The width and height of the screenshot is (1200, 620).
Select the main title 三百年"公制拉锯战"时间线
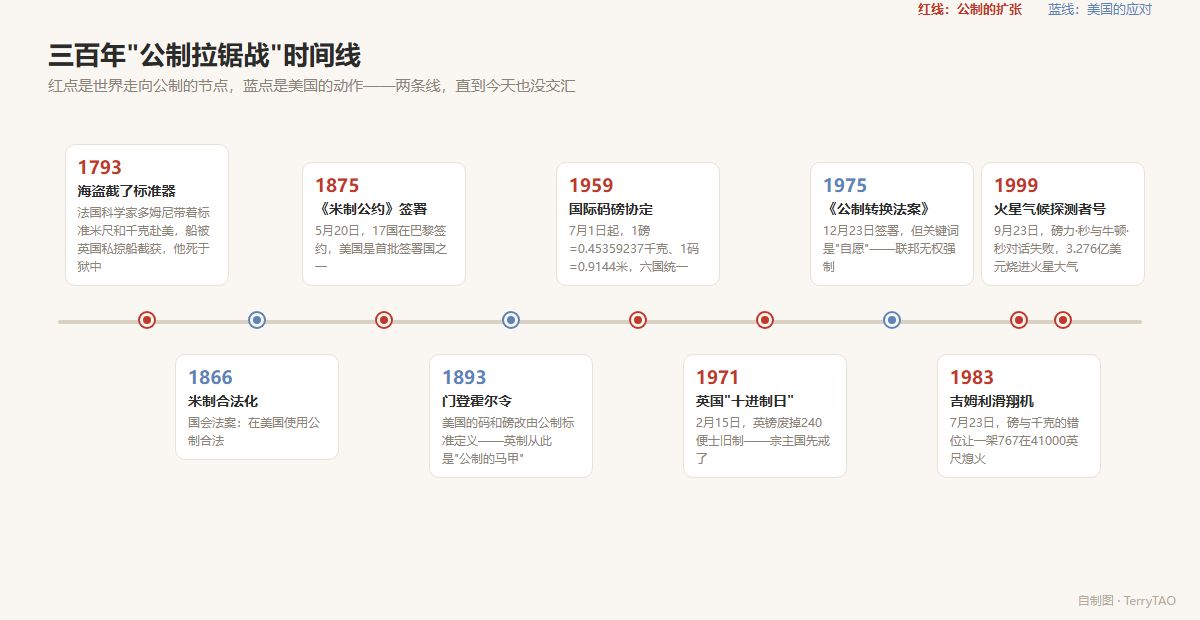tap(204, 55)
